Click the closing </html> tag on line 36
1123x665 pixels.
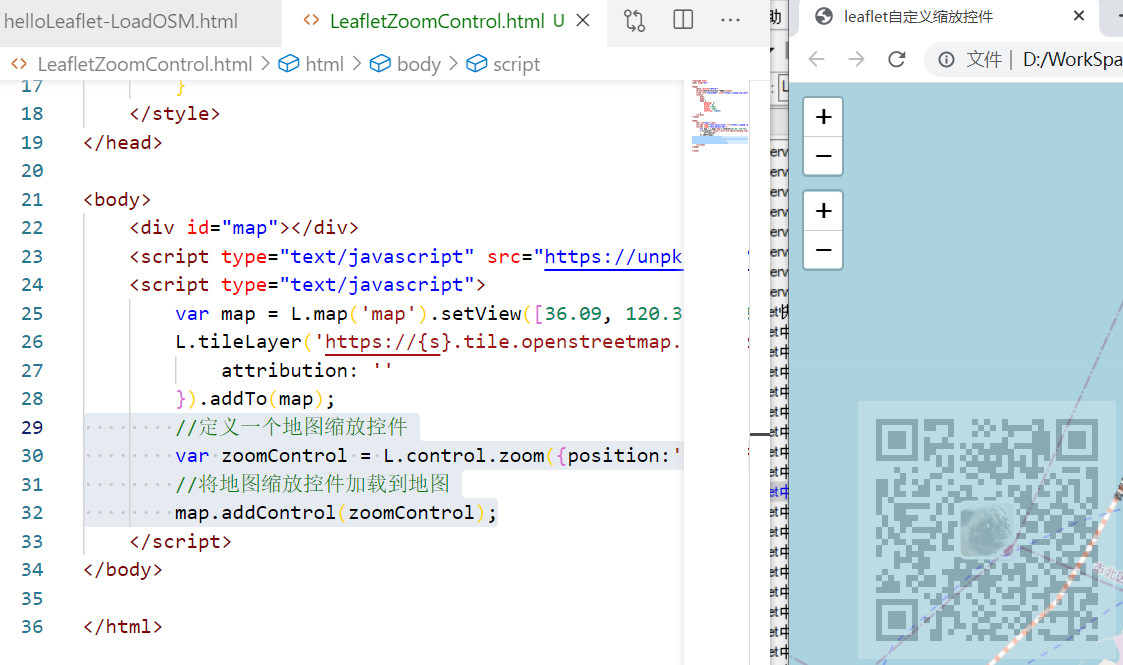pyautogui.click(x=122, y=626)
